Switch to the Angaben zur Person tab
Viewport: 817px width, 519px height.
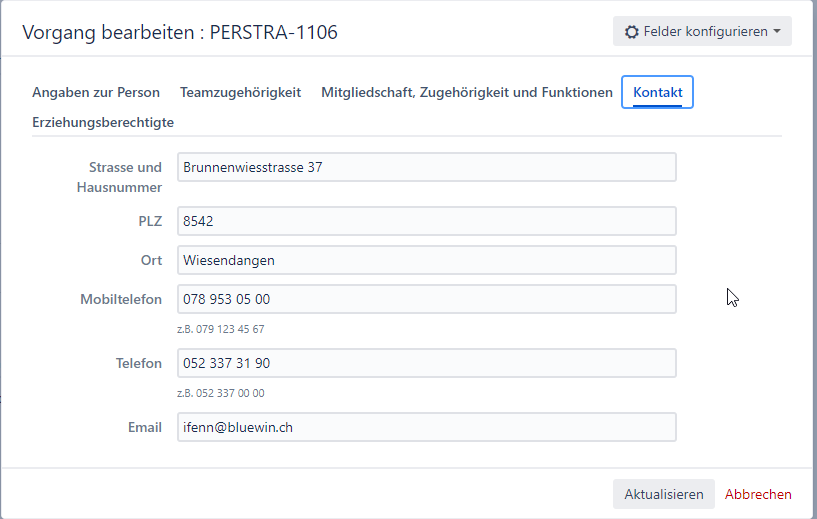96,92
